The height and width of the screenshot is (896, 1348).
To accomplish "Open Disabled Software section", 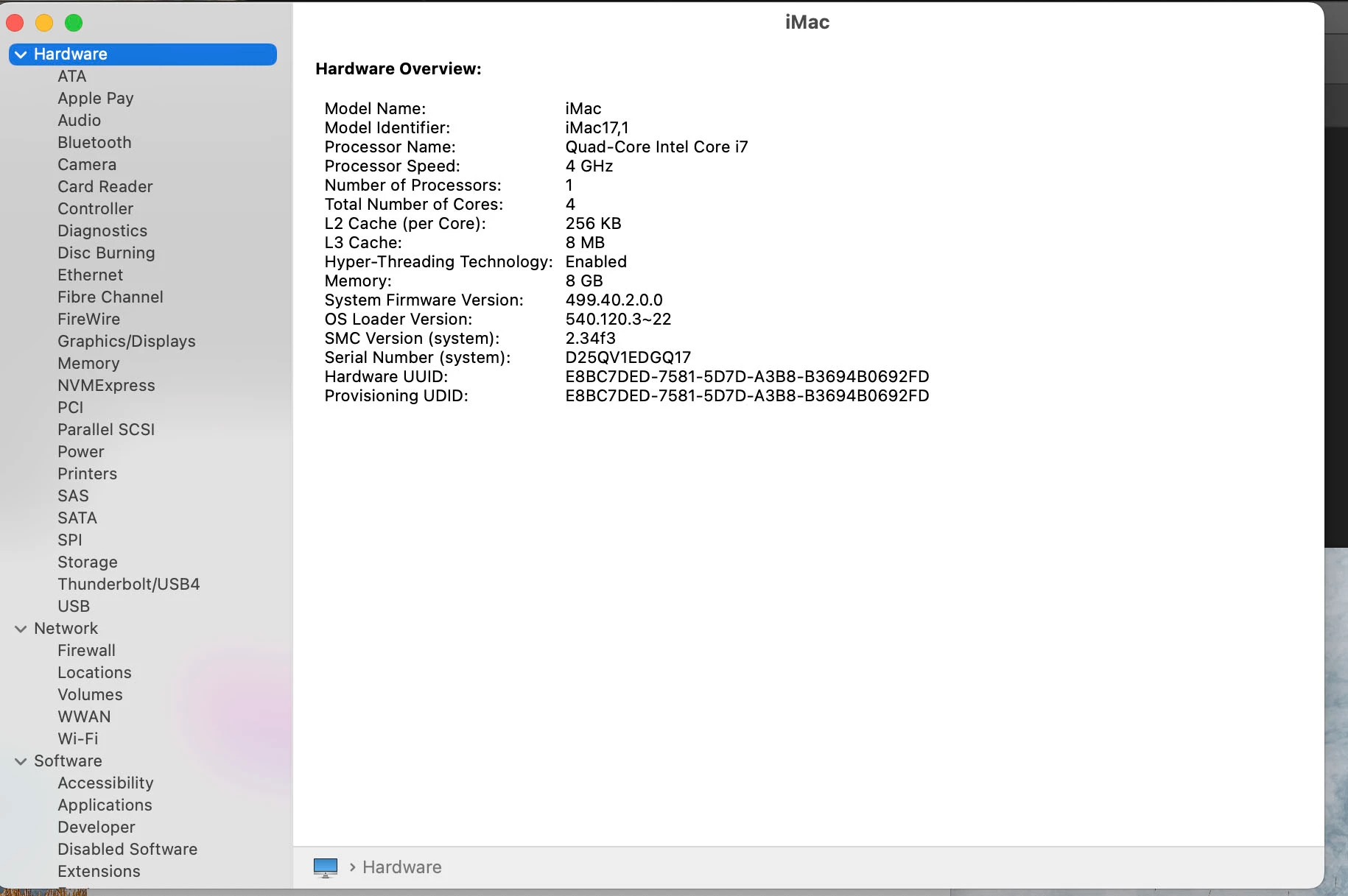I will click(127, 850).
